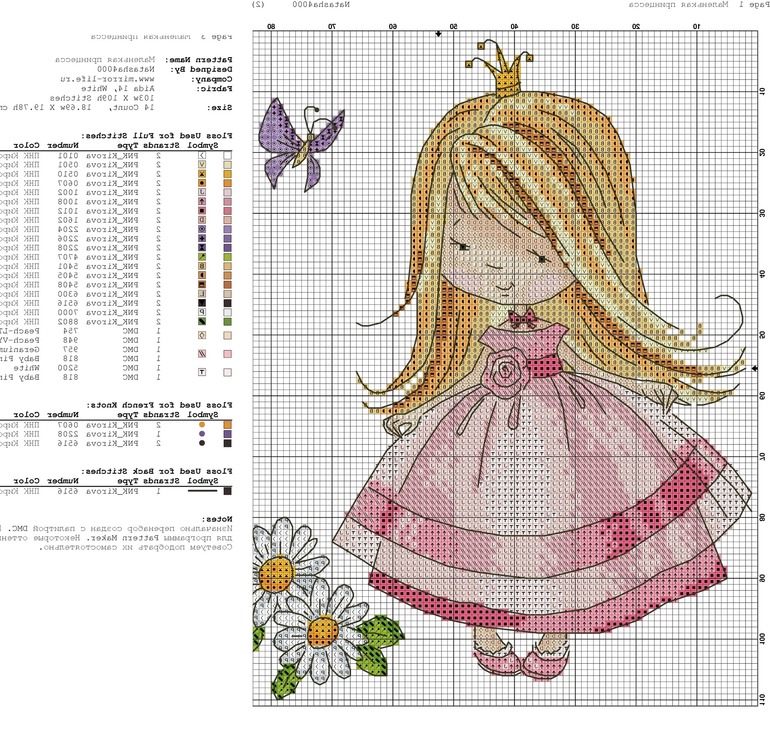Select the color swatch for floss 8802
The image size is (770, 735).
tap(229, 322)
